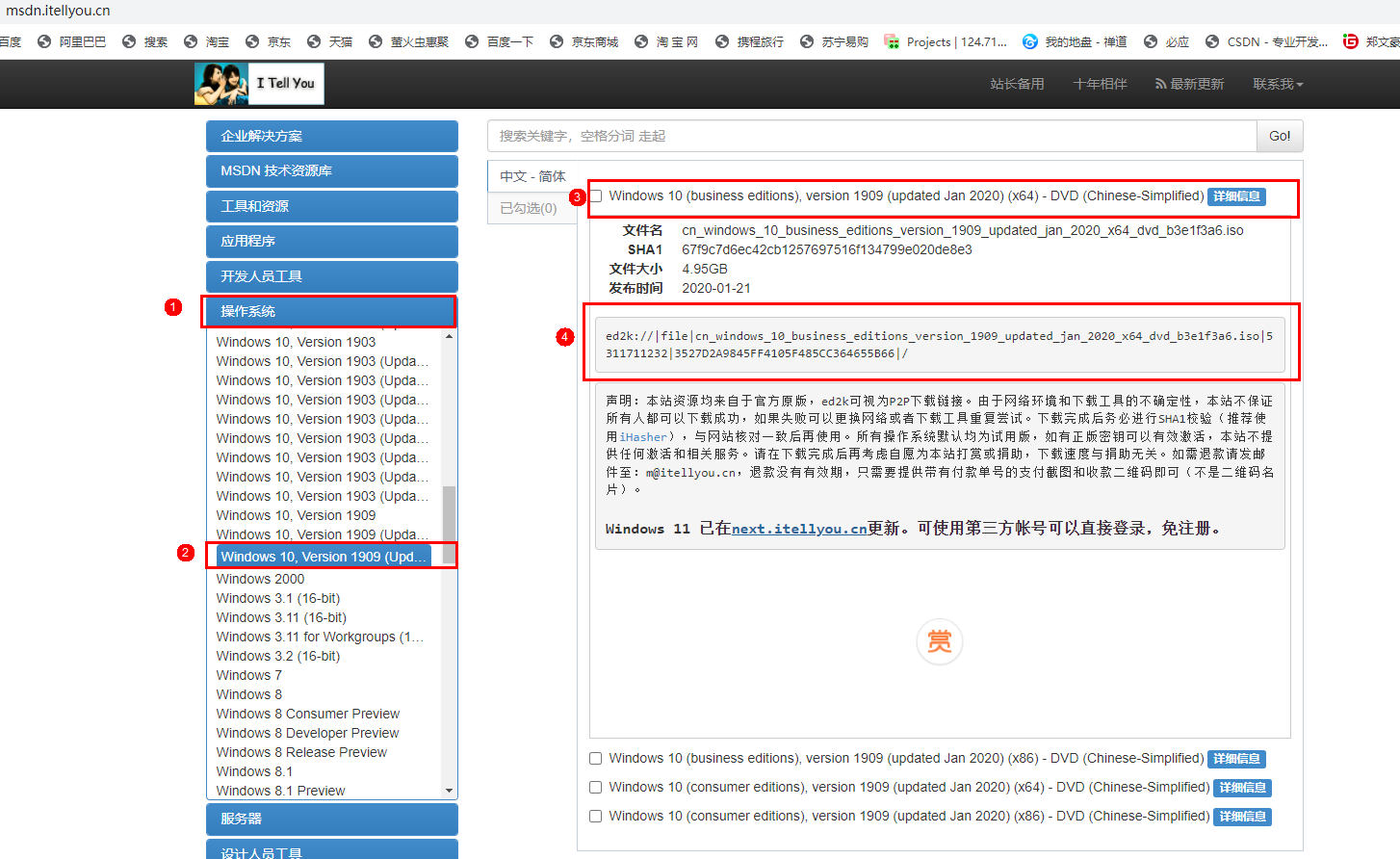
Task: Open the 京东商城 bookmark
Action: click(x=584, y=41)
